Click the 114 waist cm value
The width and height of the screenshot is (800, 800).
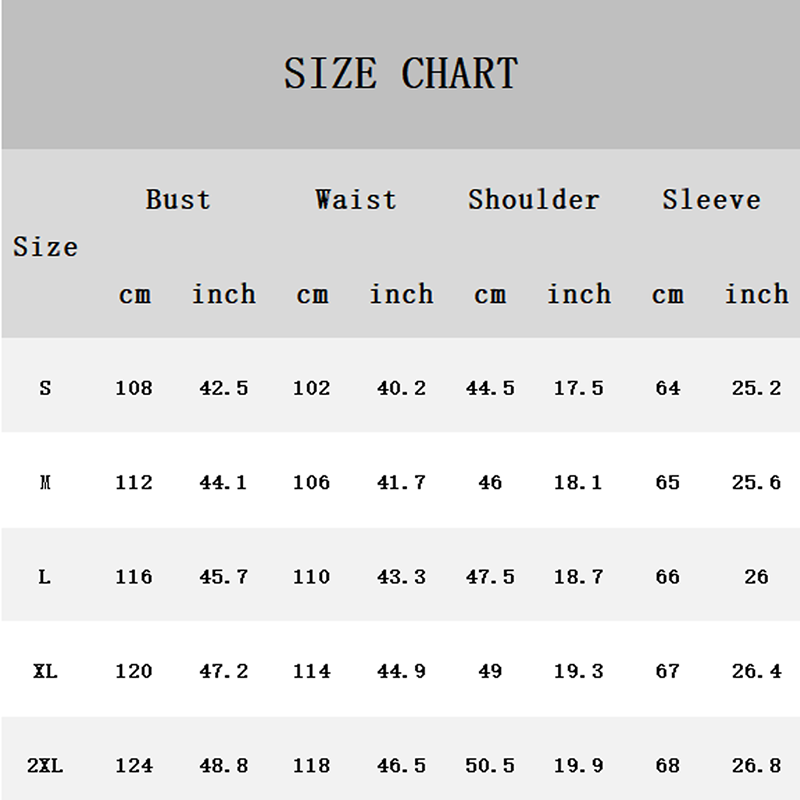coord(311,671)
